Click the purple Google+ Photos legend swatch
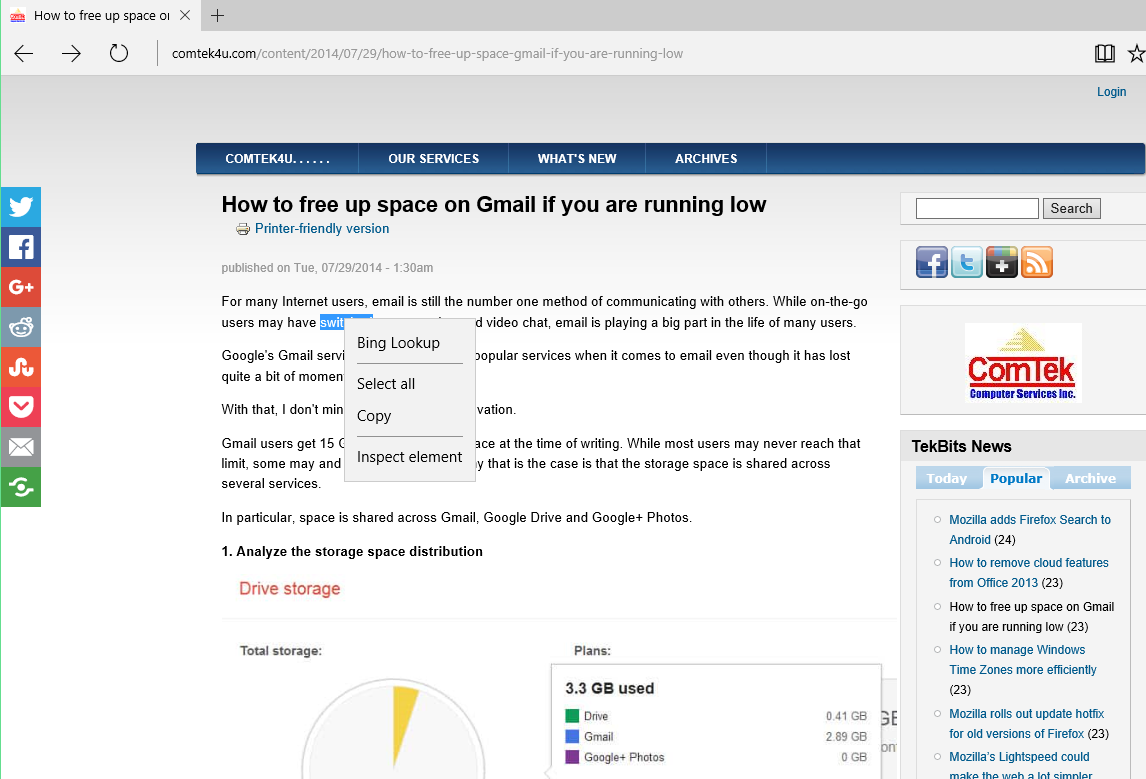1146x779 pixels. tap(572, 756)
